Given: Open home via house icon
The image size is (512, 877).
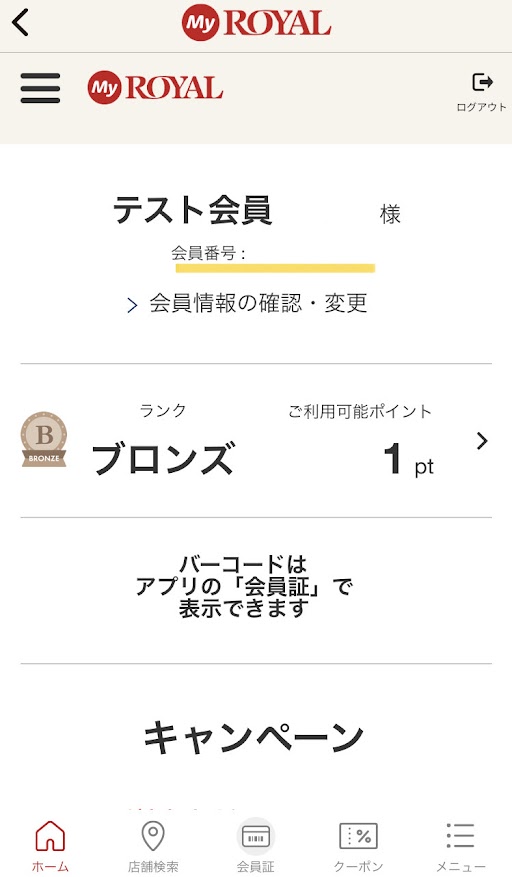Looking at the screenshot, I should [x=50, y=836].
